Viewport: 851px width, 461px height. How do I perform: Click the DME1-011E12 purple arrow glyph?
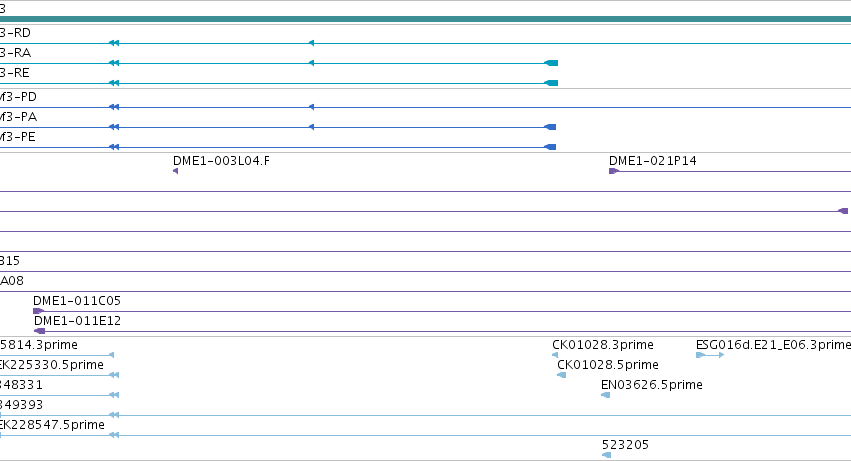click(39, 331)
